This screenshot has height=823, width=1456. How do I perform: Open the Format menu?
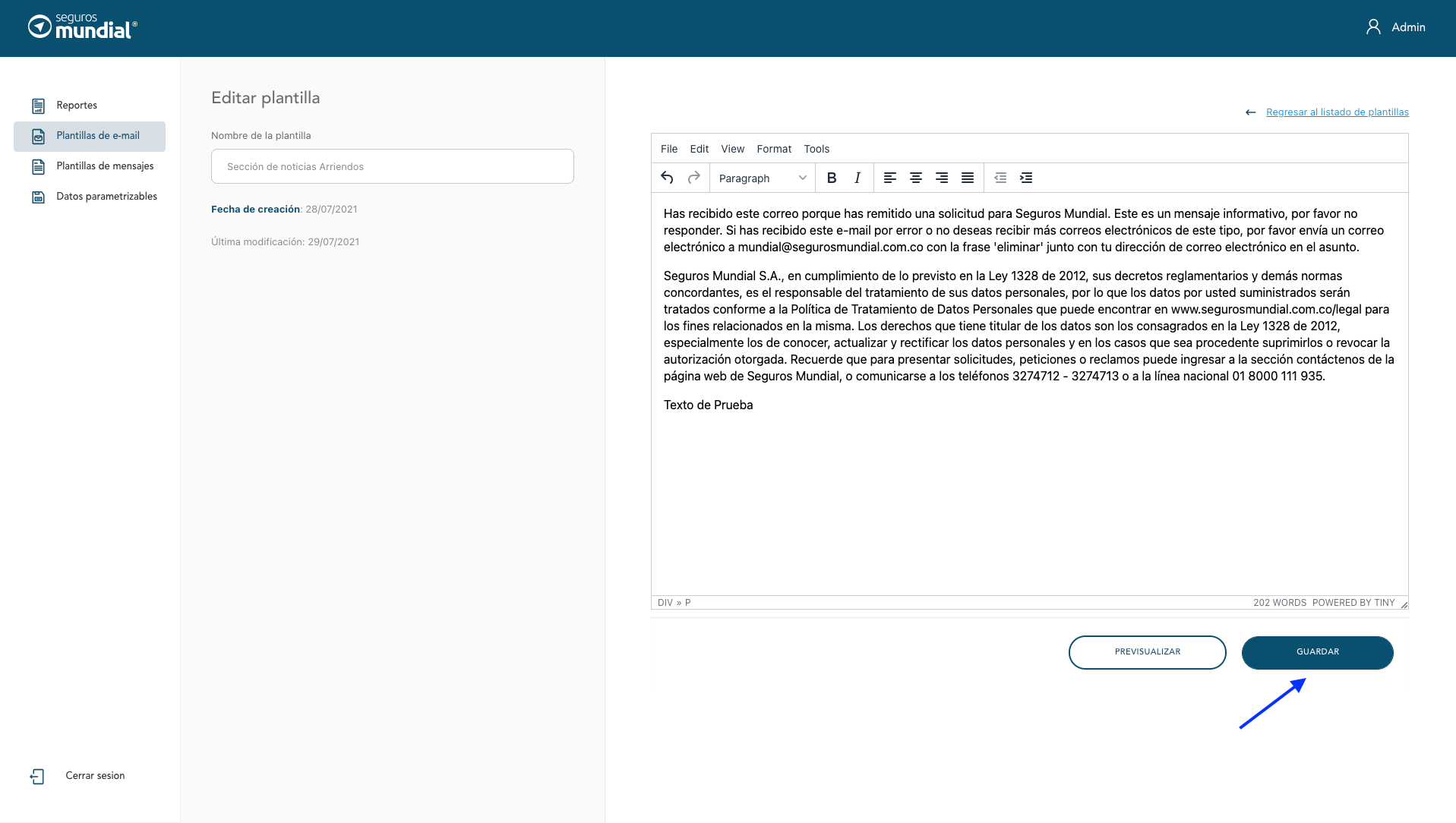(x=774, y=149)
